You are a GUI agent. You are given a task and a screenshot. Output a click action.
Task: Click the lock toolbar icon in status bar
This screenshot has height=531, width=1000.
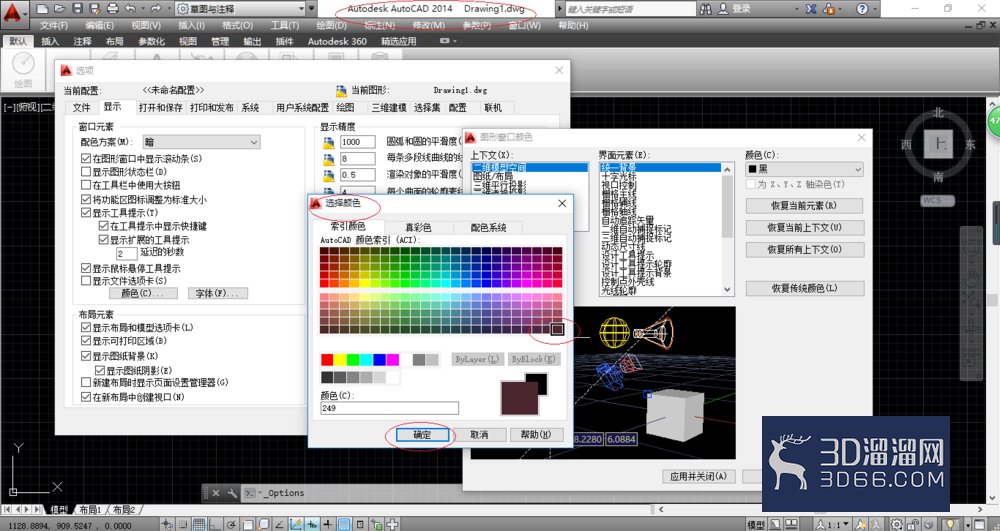(x=913, y=524)
